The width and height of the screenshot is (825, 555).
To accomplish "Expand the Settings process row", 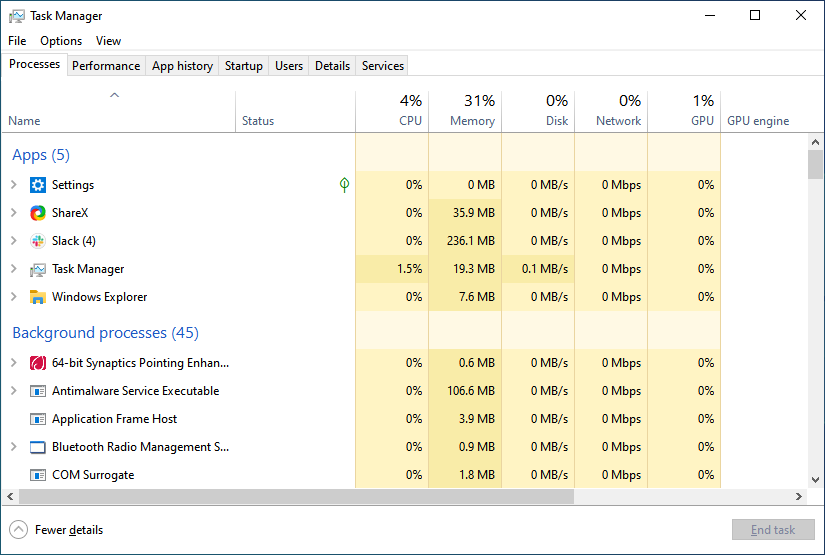I will (14, 185).
